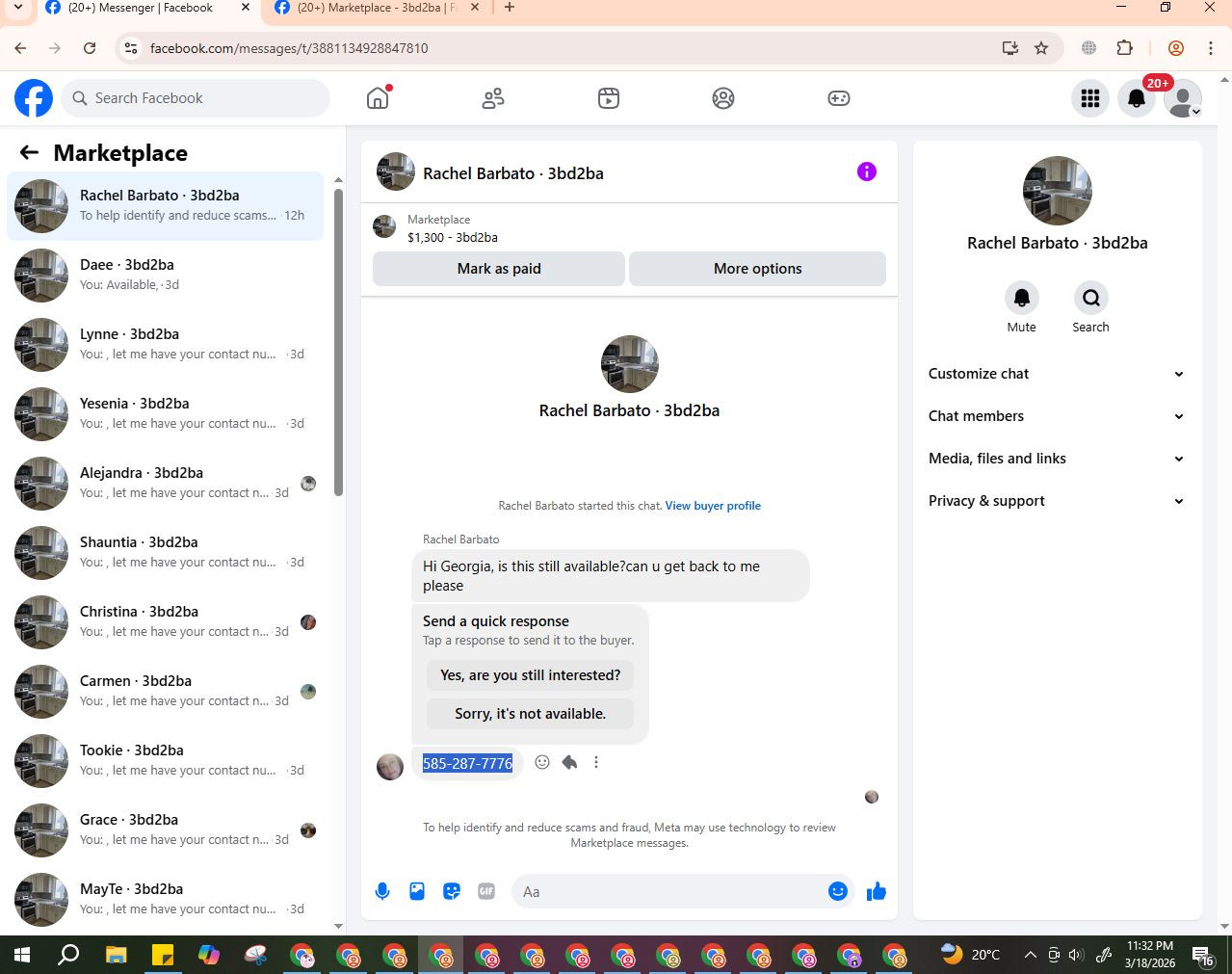Expand the Privacy & support section
Image resolution: width=1232 pixels, height=974 pixels.
1057,501
